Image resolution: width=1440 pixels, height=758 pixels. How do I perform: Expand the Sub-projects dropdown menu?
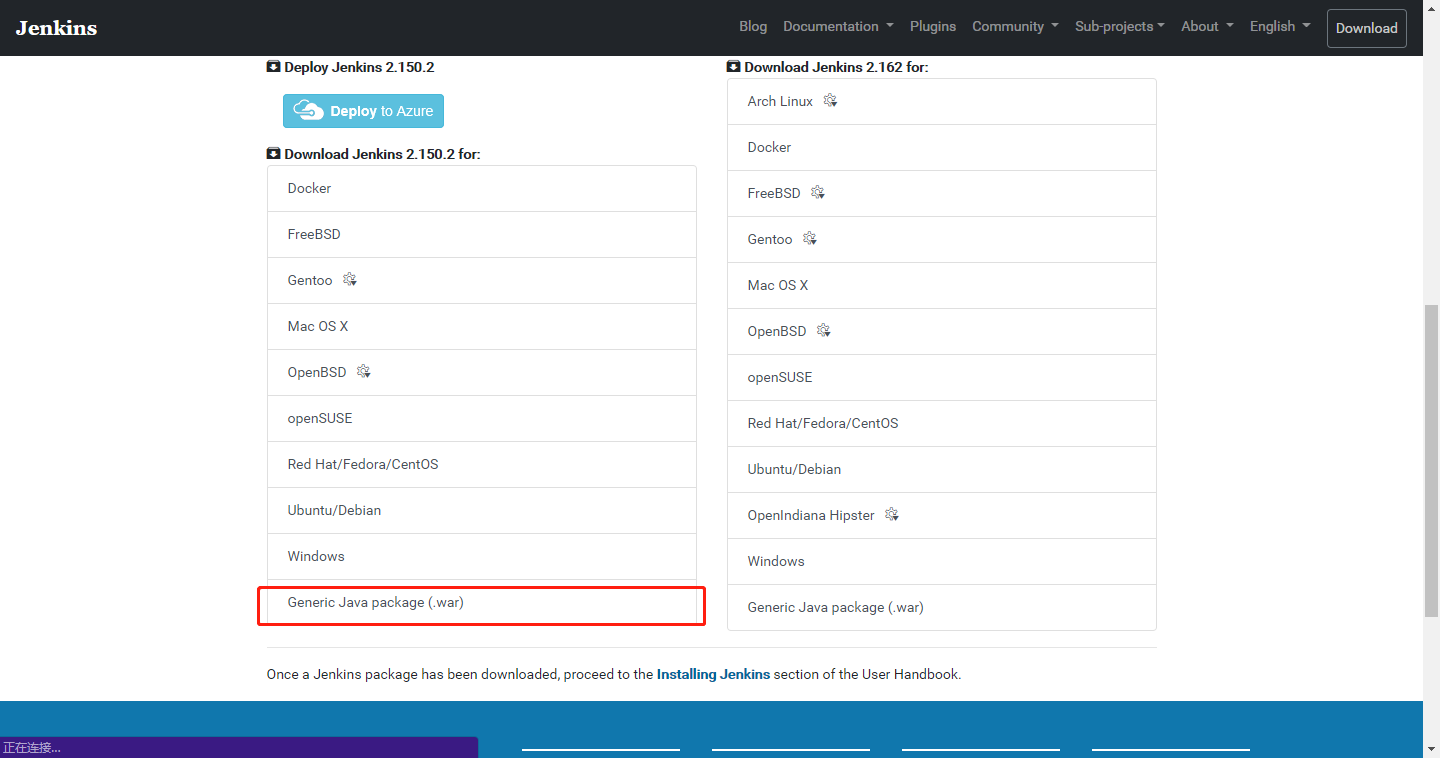click(x=1120, y=27)
